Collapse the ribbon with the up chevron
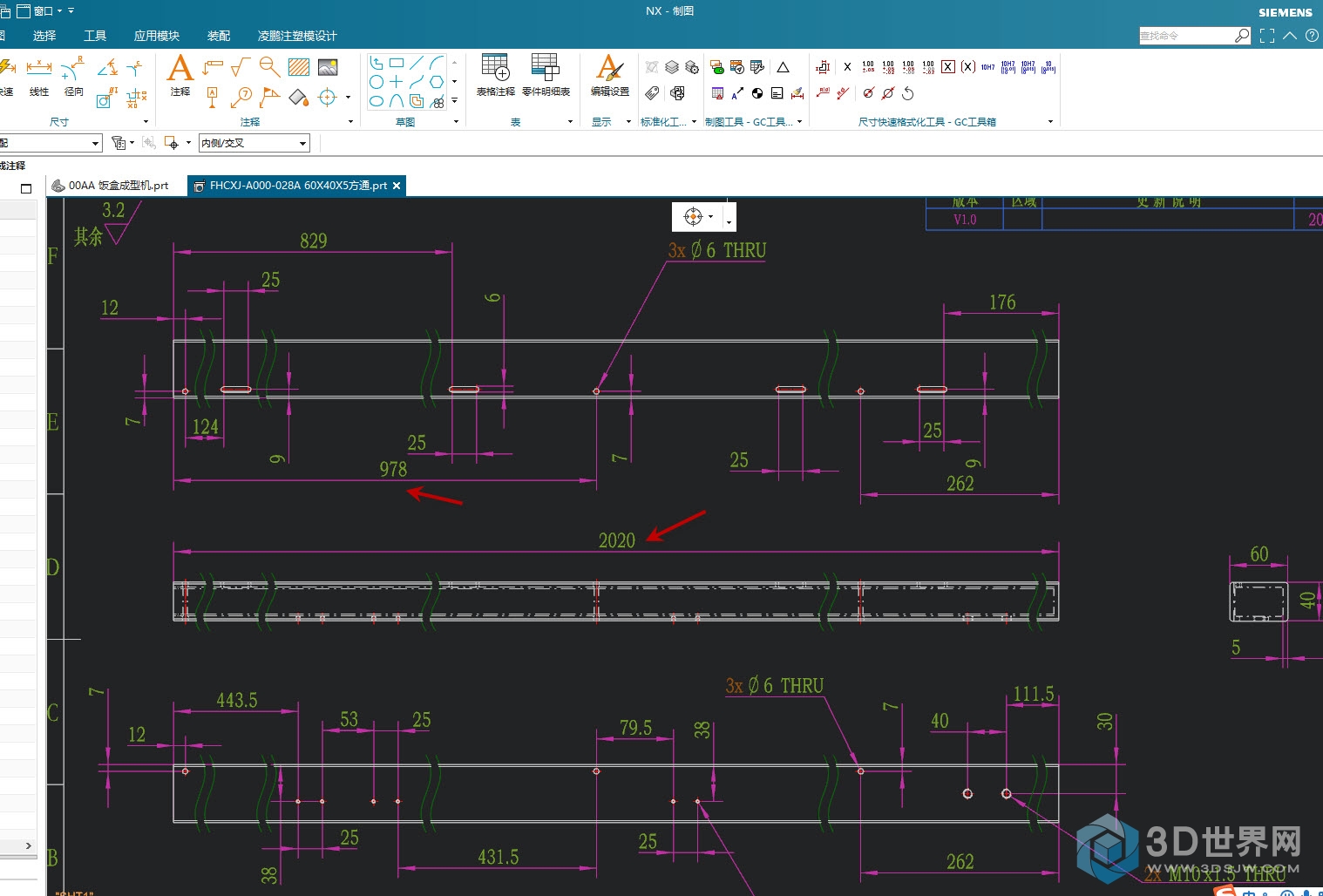This screenshot has height=896, width=1323. point(1290,36)
